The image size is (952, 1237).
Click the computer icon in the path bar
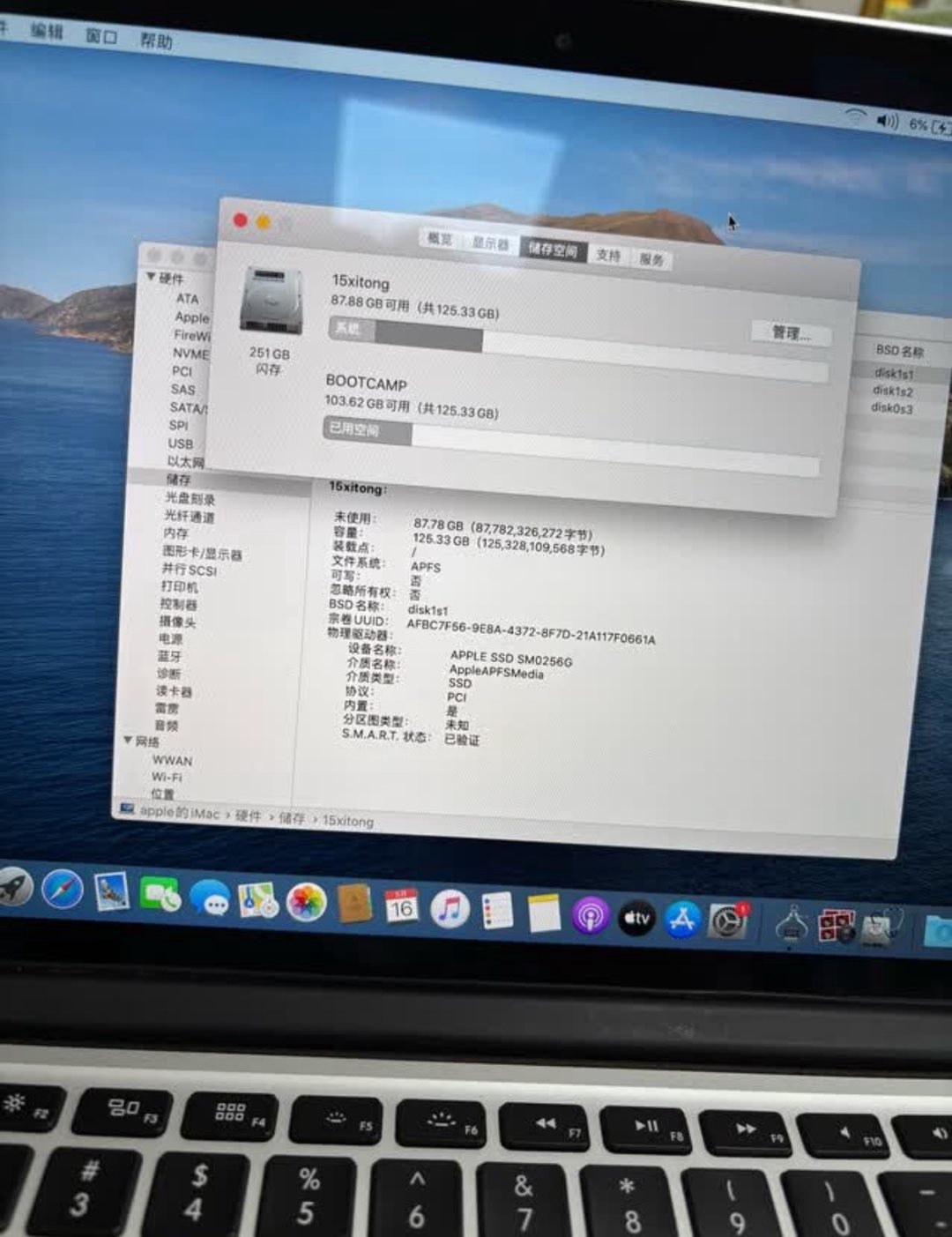point(127,809)
